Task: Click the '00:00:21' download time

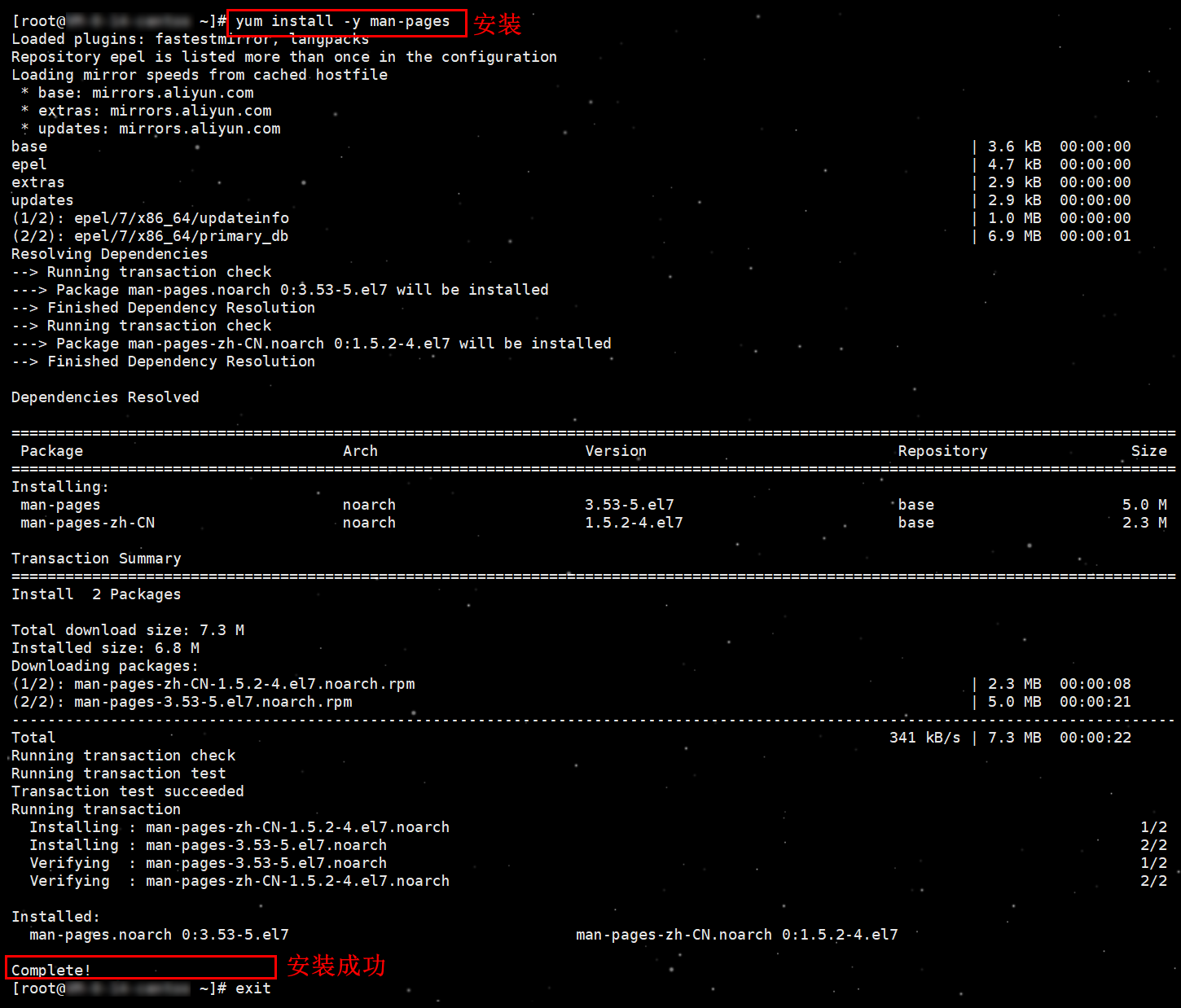Action: (1095, 702)
